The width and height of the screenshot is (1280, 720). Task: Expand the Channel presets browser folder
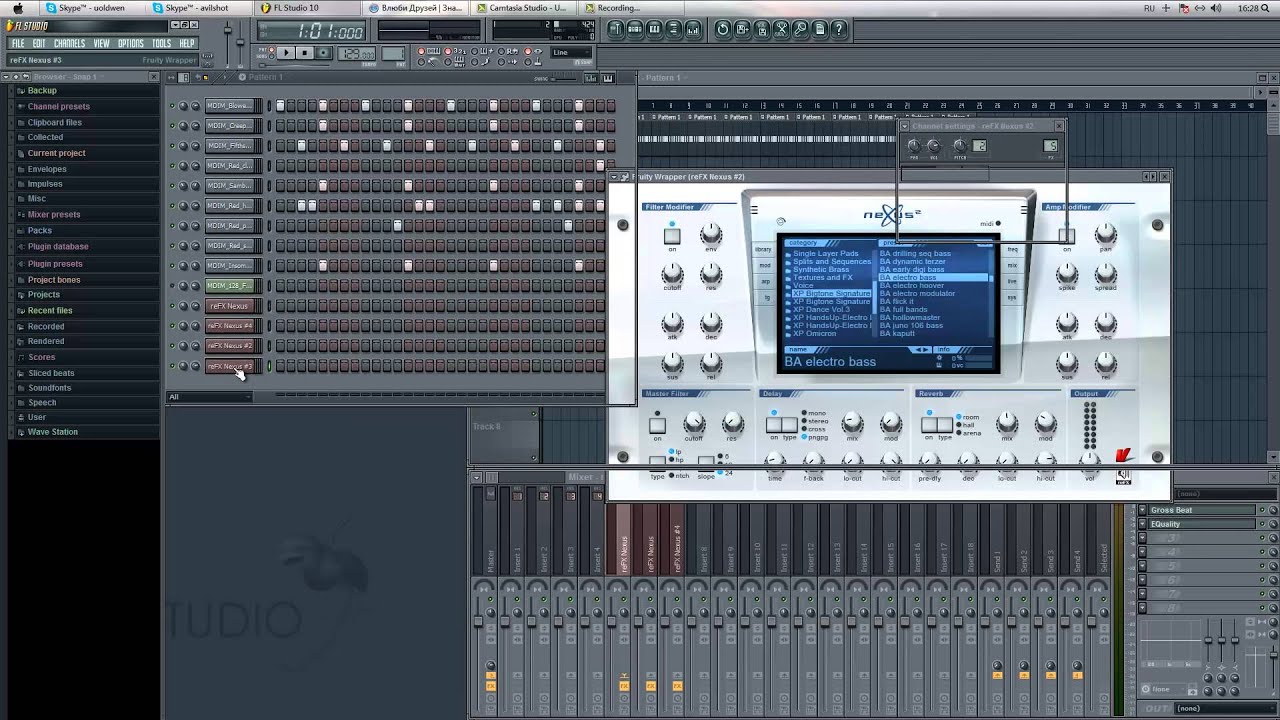click(x=58, y=106)
